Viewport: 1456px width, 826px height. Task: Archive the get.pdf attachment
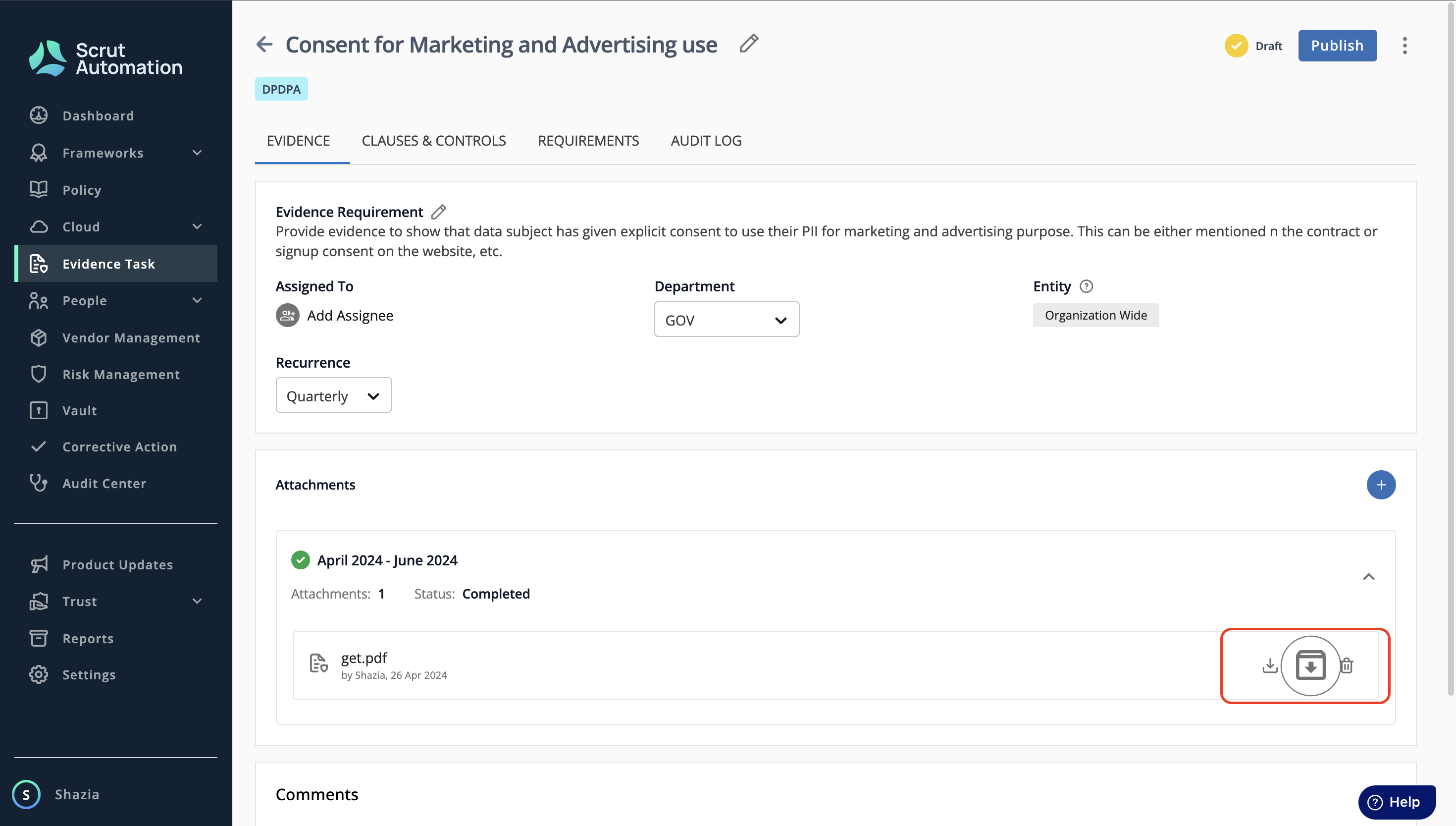(1310, 665)
